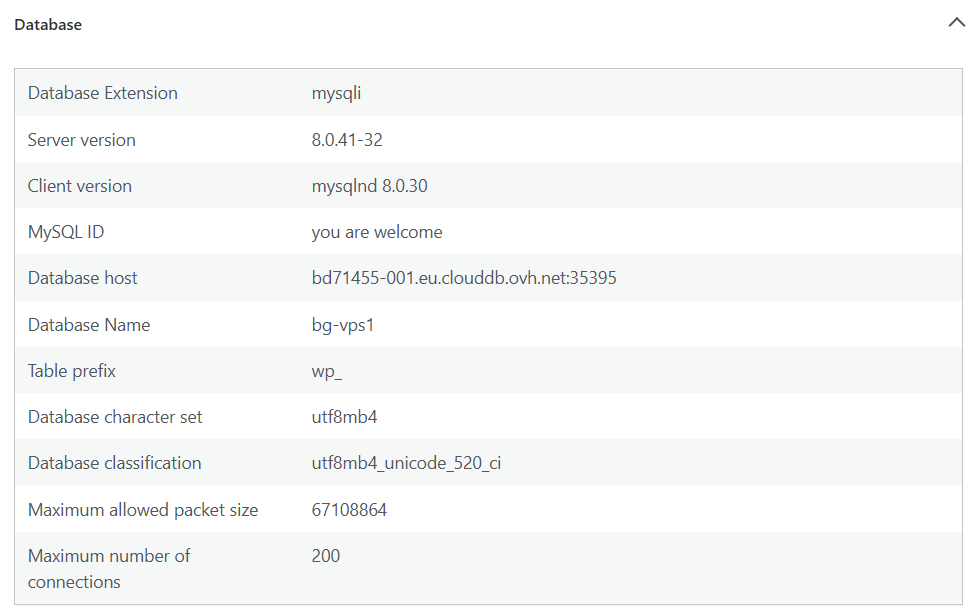Click the Database Name label

point(89,325)
